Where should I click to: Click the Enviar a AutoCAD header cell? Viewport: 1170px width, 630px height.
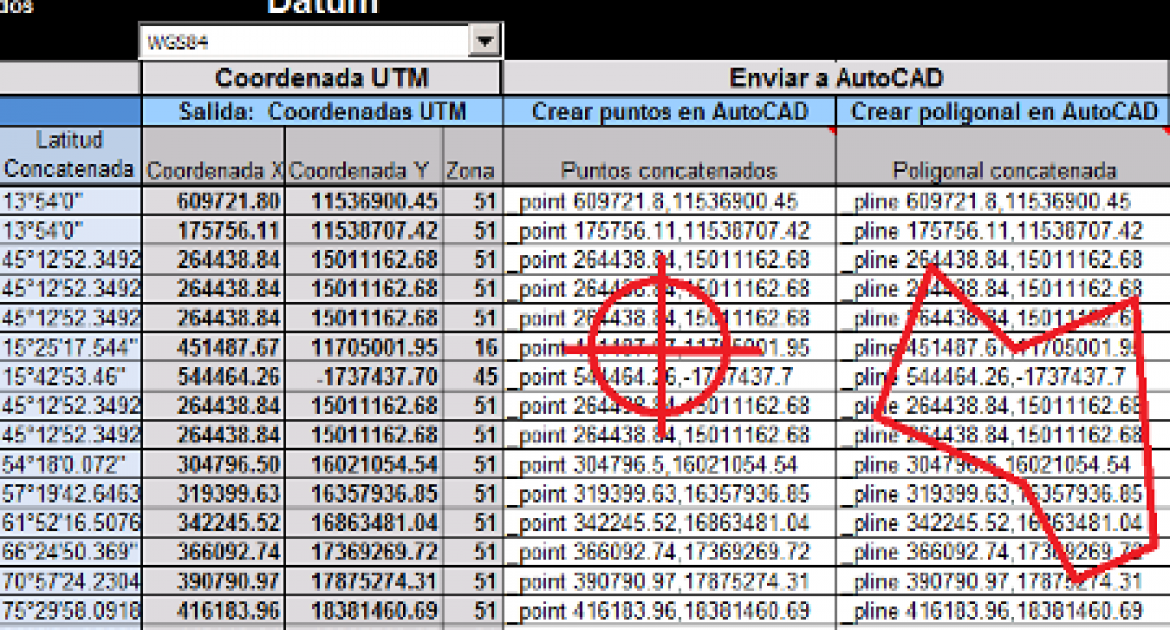pos(836,78)
